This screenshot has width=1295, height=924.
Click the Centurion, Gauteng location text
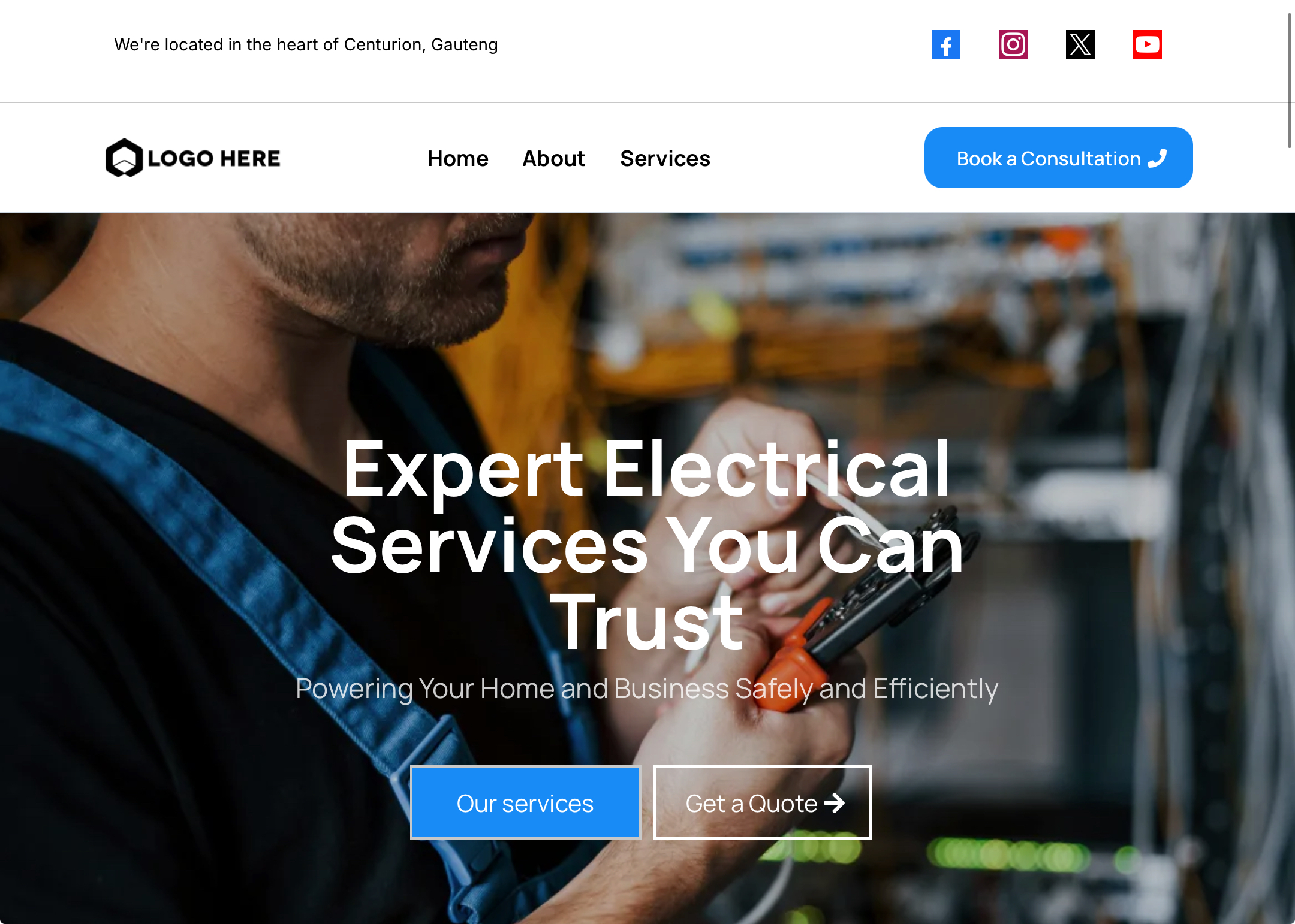[x=420, y=44]
